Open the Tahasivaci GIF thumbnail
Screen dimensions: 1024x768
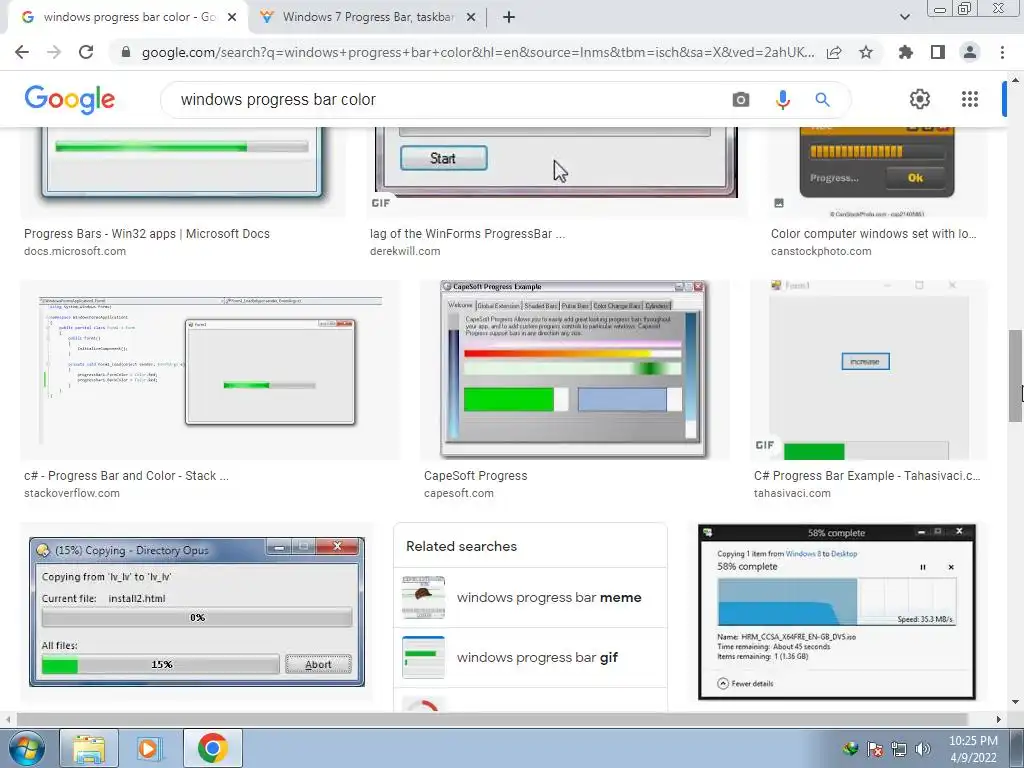point(869,370)
